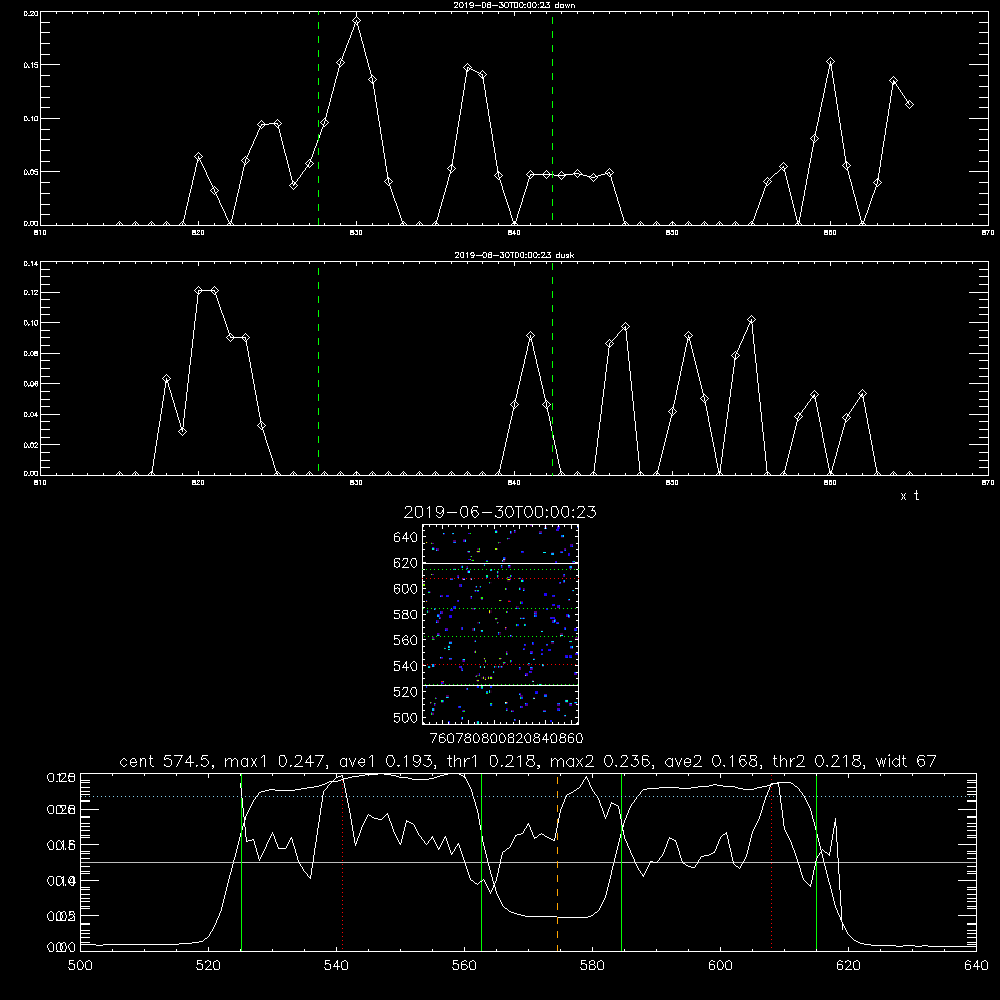
Task: Click the second green dashed line in the dusk plot
Action: tap(552, 369)
